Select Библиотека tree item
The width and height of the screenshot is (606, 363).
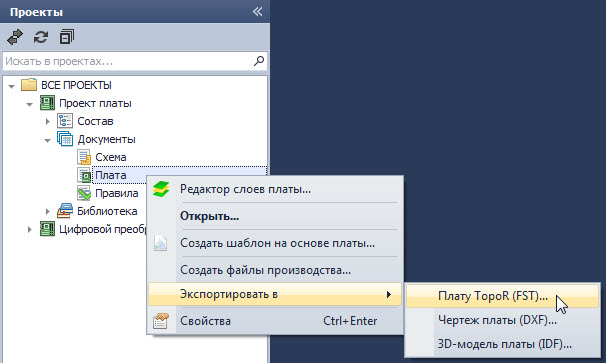pyautogui.click(x=107, y=211)
